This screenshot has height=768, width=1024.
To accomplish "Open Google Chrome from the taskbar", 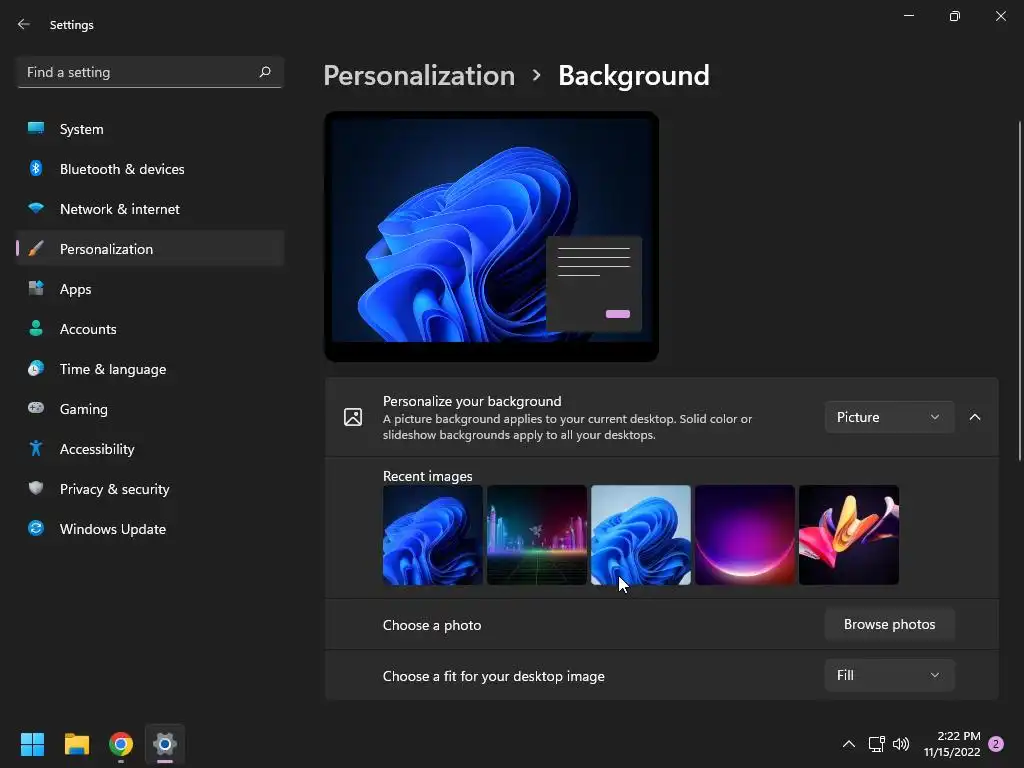I will click(121, 744).
